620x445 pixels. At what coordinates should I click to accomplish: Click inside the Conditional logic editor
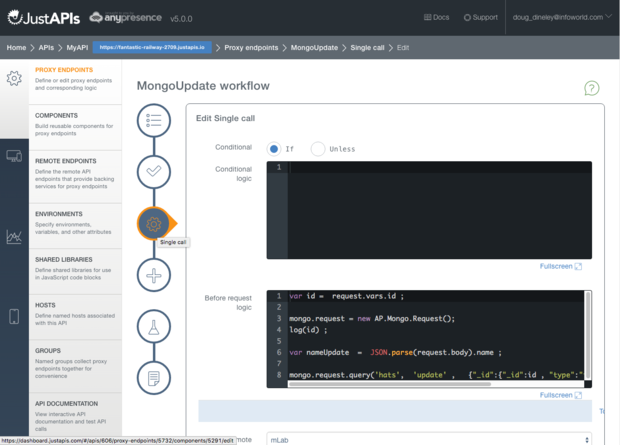coord(429,210)
